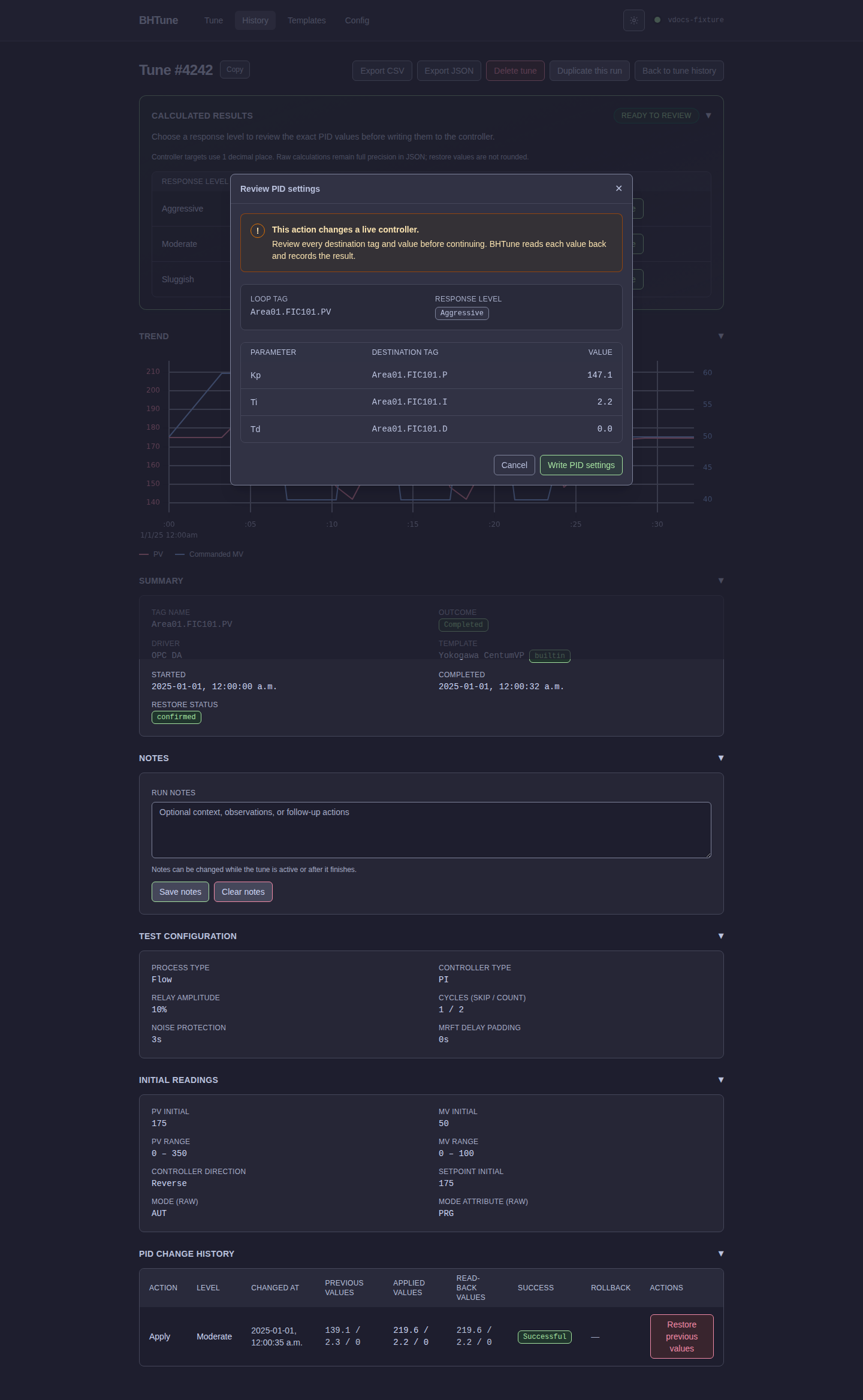Copy the Tune #4242 identifier
863x1400 pixels.
pos(235,70)
